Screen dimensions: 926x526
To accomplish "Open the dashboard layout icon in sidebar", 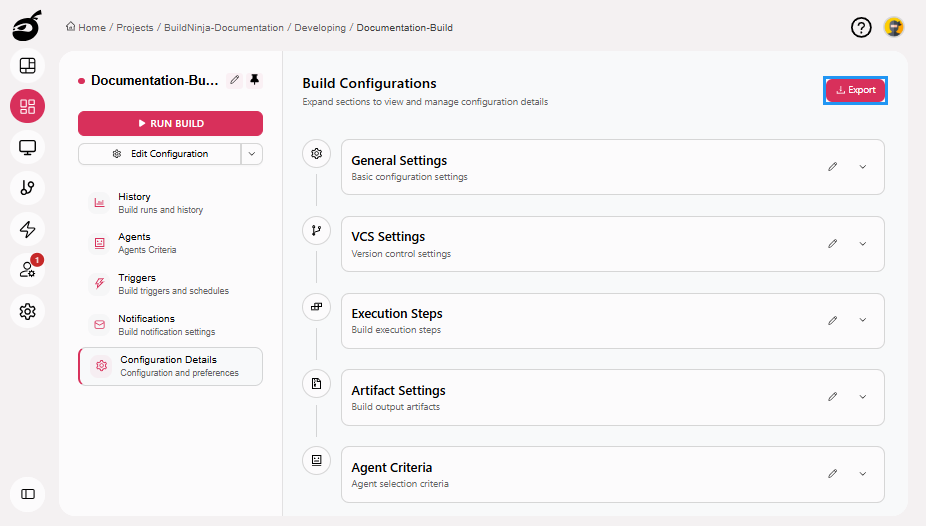I will click(x=28, y=66).
